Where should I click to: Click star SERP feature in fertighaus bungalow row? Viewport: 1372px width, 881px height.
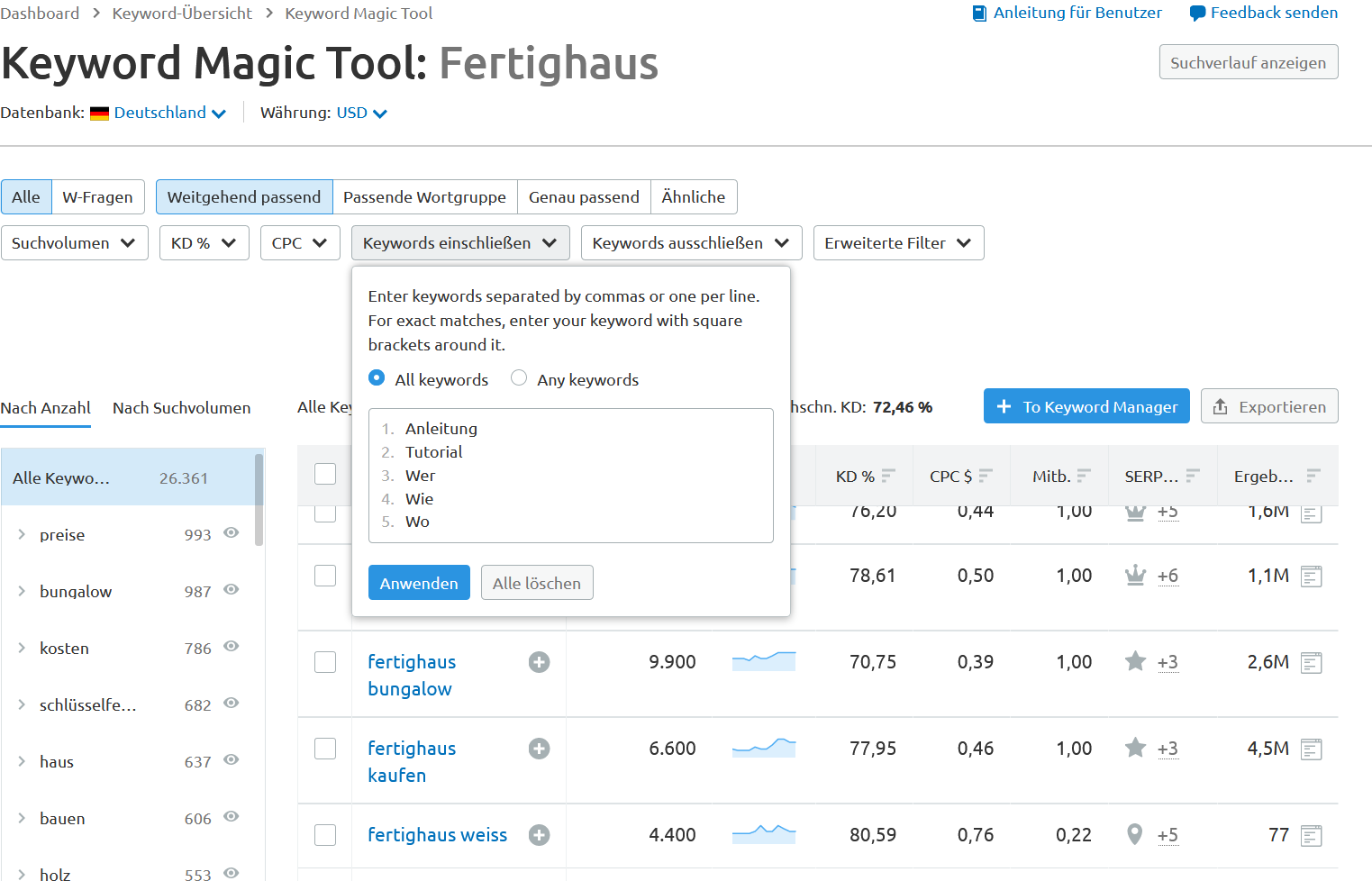1135,661
